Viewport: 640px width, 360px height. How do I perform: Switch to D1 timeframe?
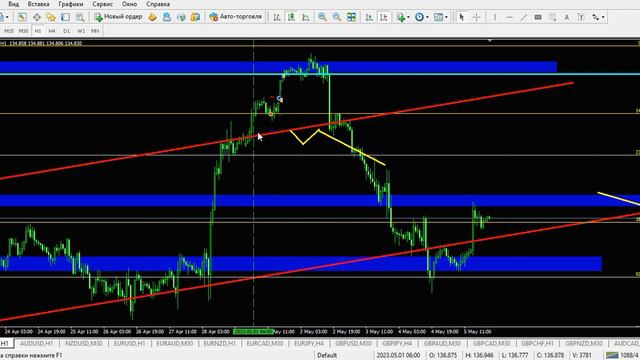click(66, 31)
